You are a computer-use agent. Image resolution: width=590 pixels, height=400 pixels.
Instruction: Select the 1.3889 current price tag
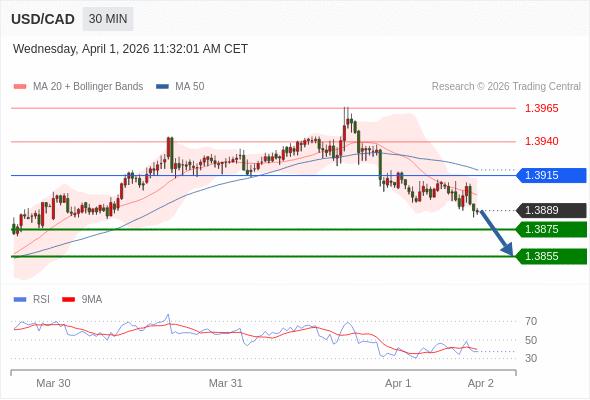[552, 210]
